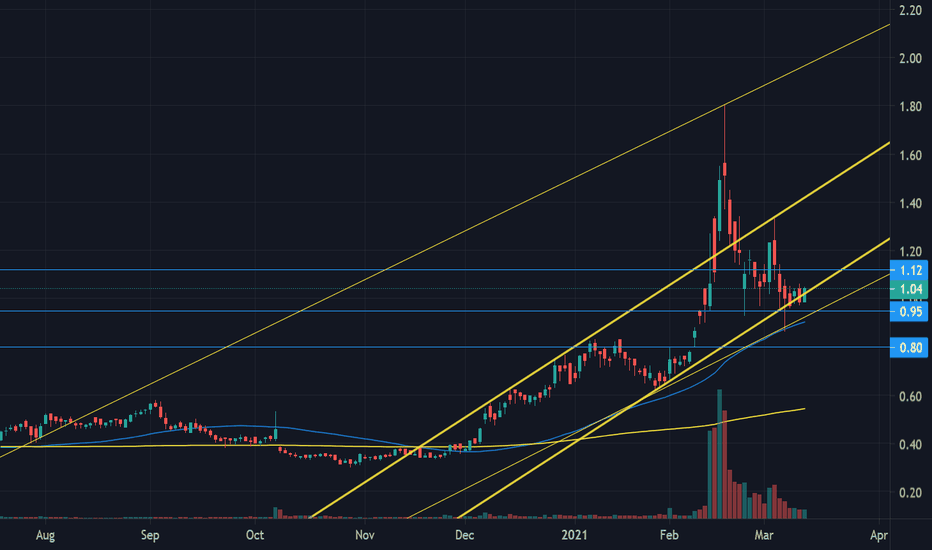The width and height of the screenshot is (932, 550).
Task: Click the Dec label on time axis
Action: pyautogui.click(x=464, y=535)
